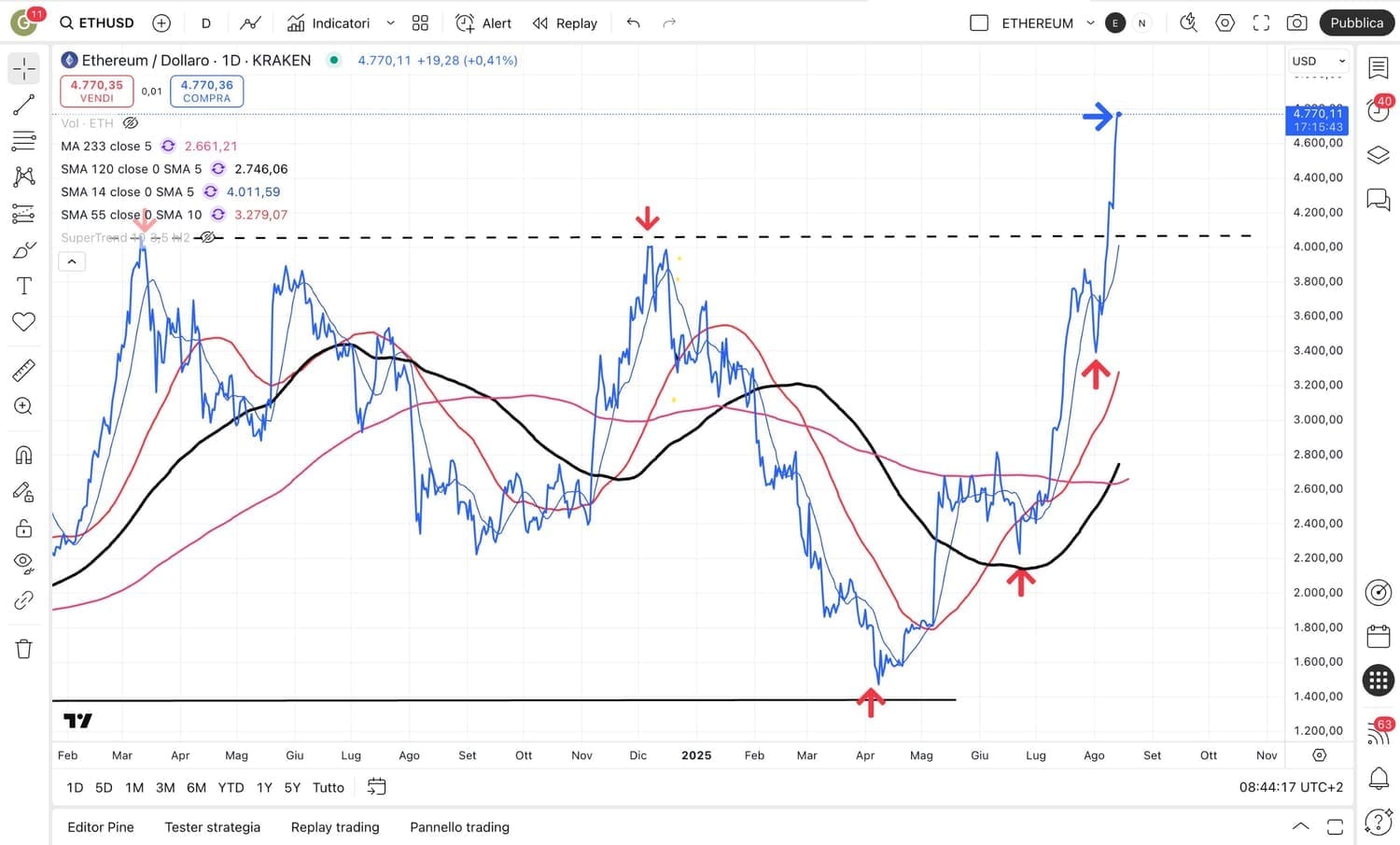This screenshot has height=845, width=1400.
Task: Open the alerts panel with 40 badge
Action: [x=1379, y=109]
